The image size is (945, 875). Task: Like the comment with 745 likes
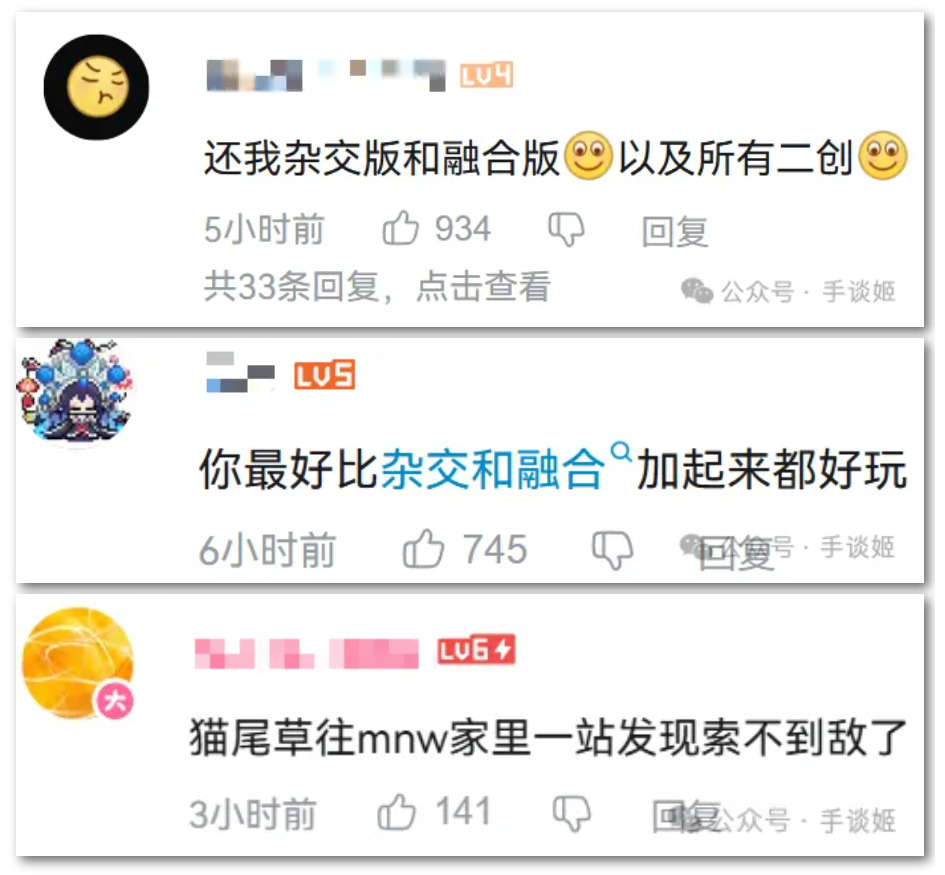[x=423, y=549]
